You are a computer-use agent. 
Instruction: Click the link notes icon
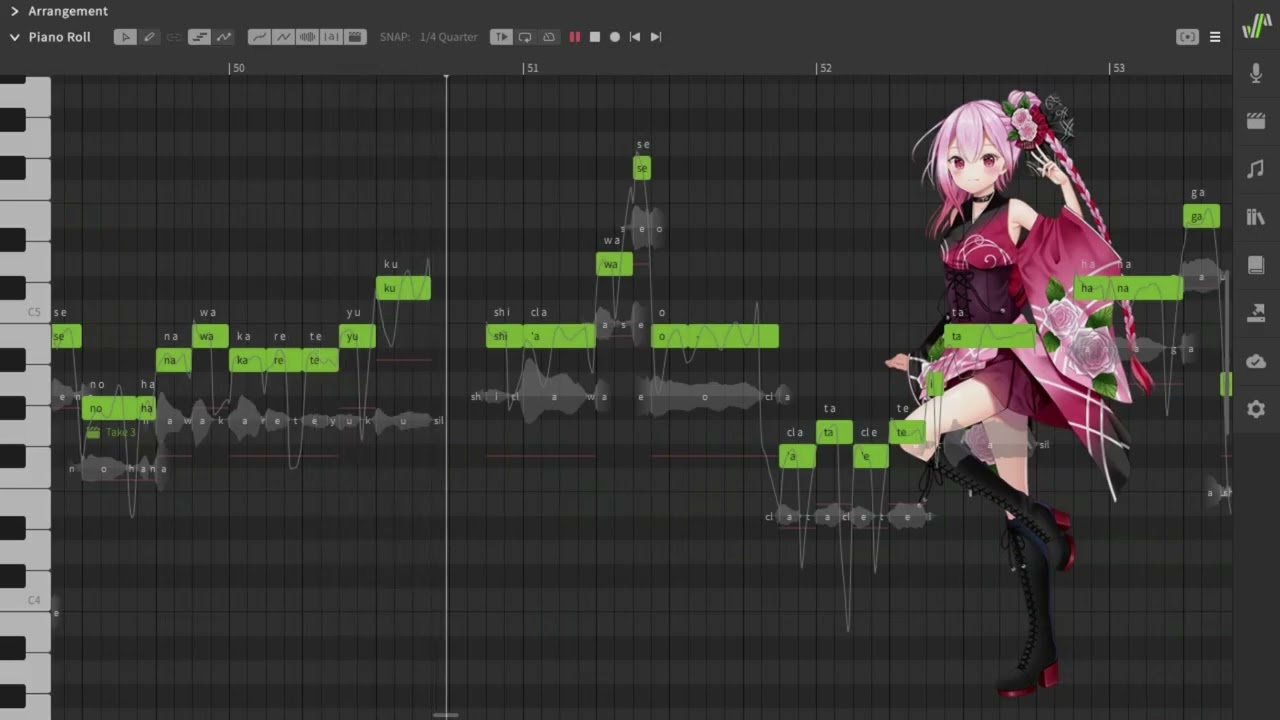tap(174, 37)
